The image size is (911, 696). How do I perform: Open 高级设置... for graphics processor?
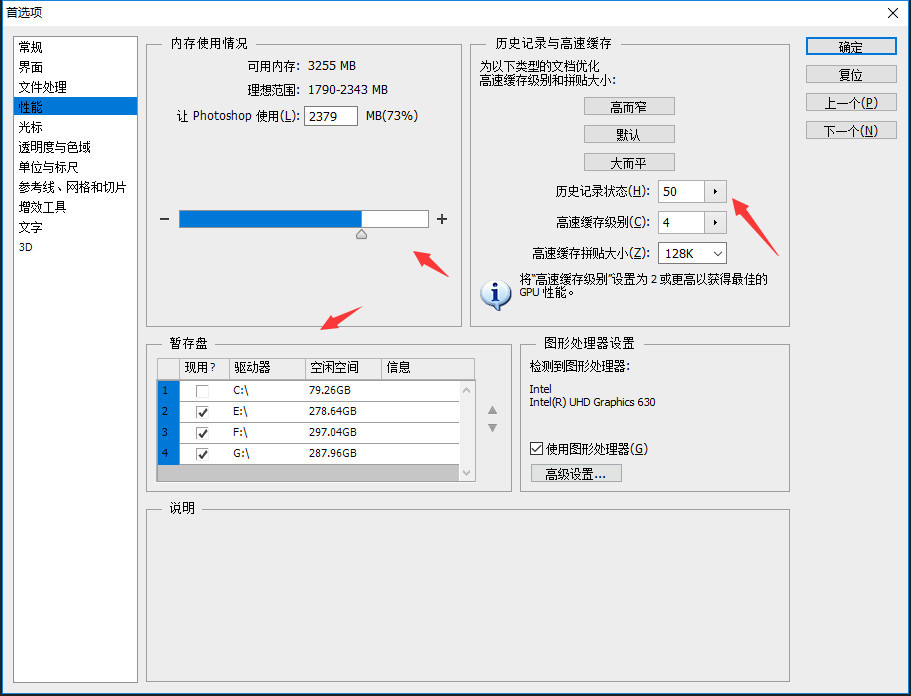pos(576,473)
